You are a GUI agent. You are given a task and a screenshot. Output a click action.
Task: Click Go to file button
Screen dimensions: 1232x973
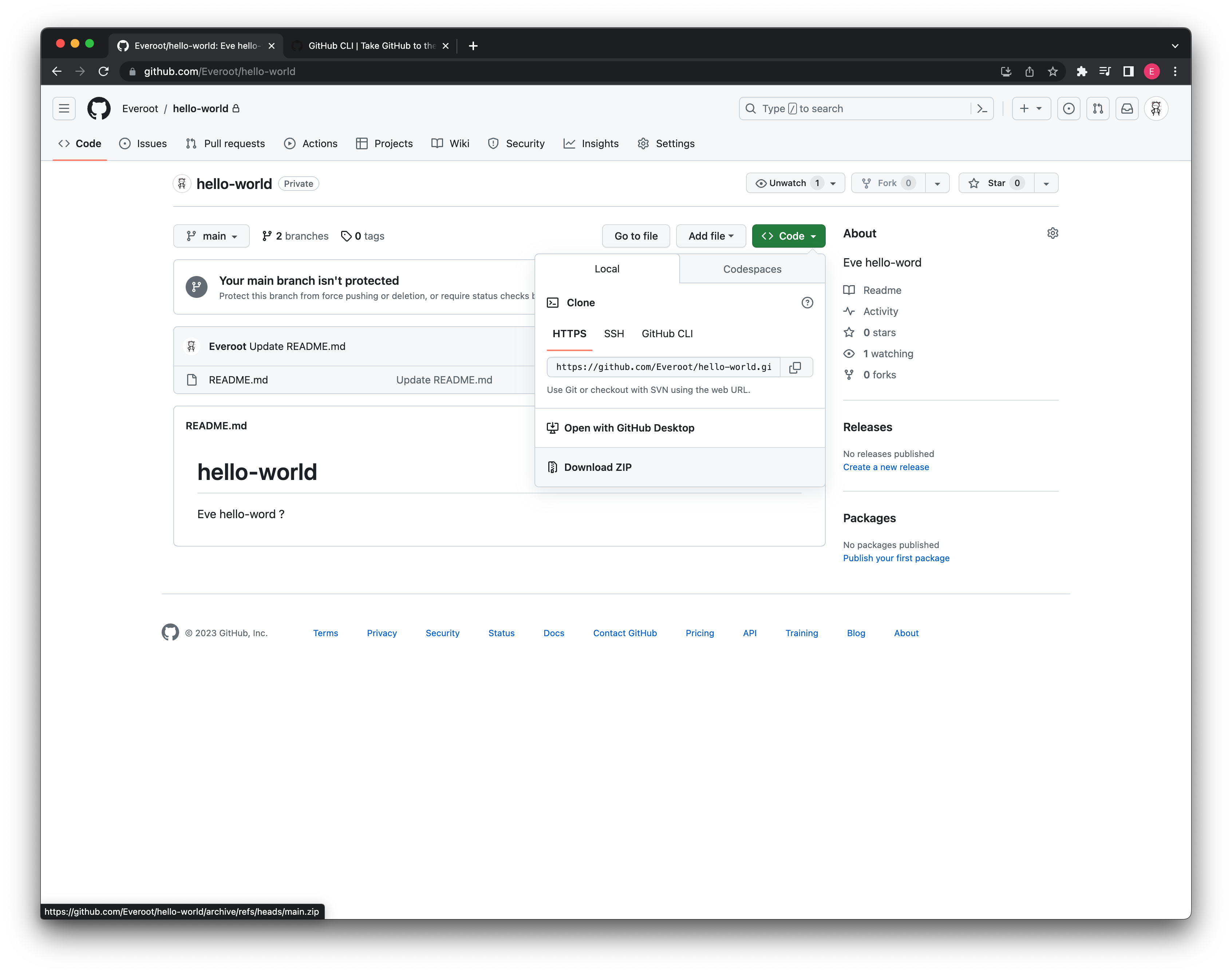pos(636,236)
